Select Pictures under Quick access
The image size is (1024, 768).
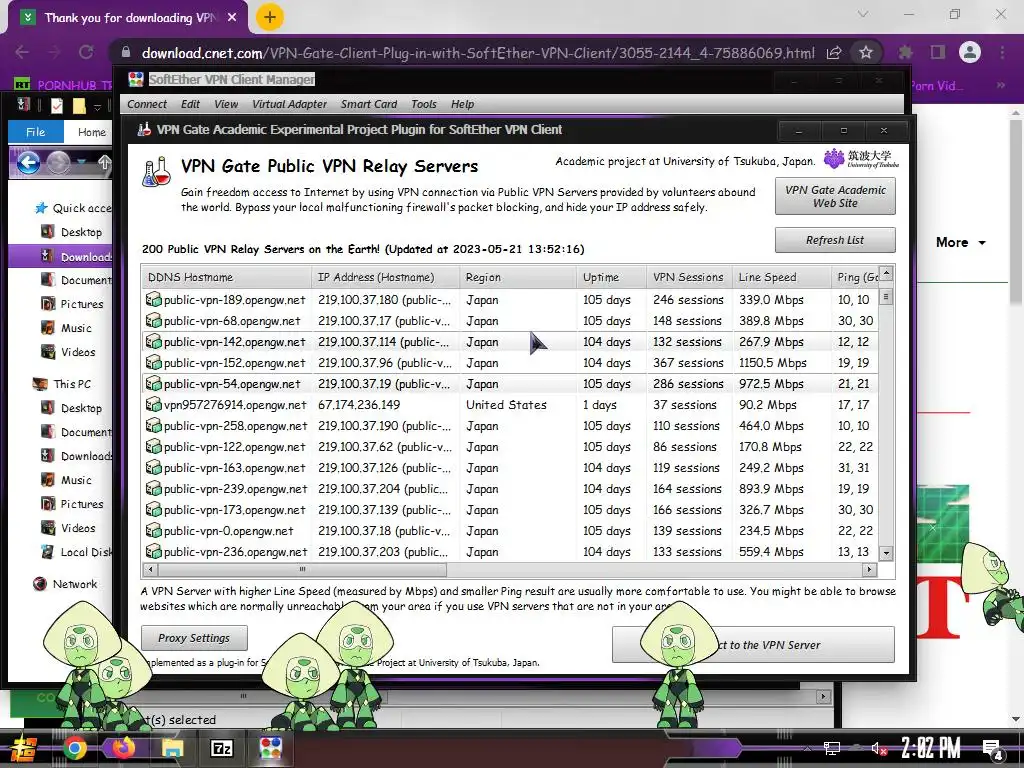coord(82,304)
